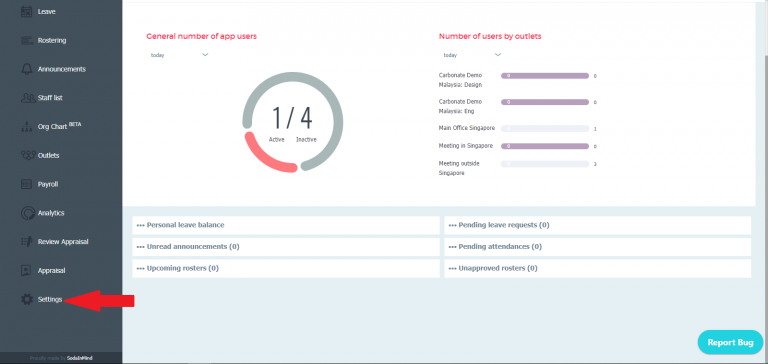This screenshot has width=768, height=364.
Task: Click the Announcements bell icon
Action: [x=26, y=69]
